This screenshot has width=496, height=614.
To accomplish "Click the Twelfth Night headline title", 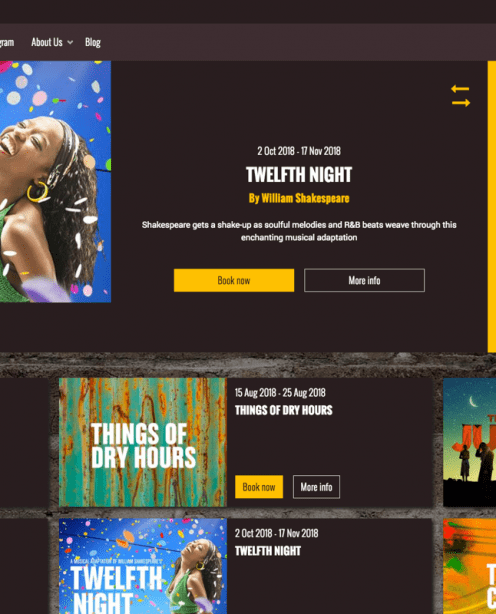I will tap(299, 175).
